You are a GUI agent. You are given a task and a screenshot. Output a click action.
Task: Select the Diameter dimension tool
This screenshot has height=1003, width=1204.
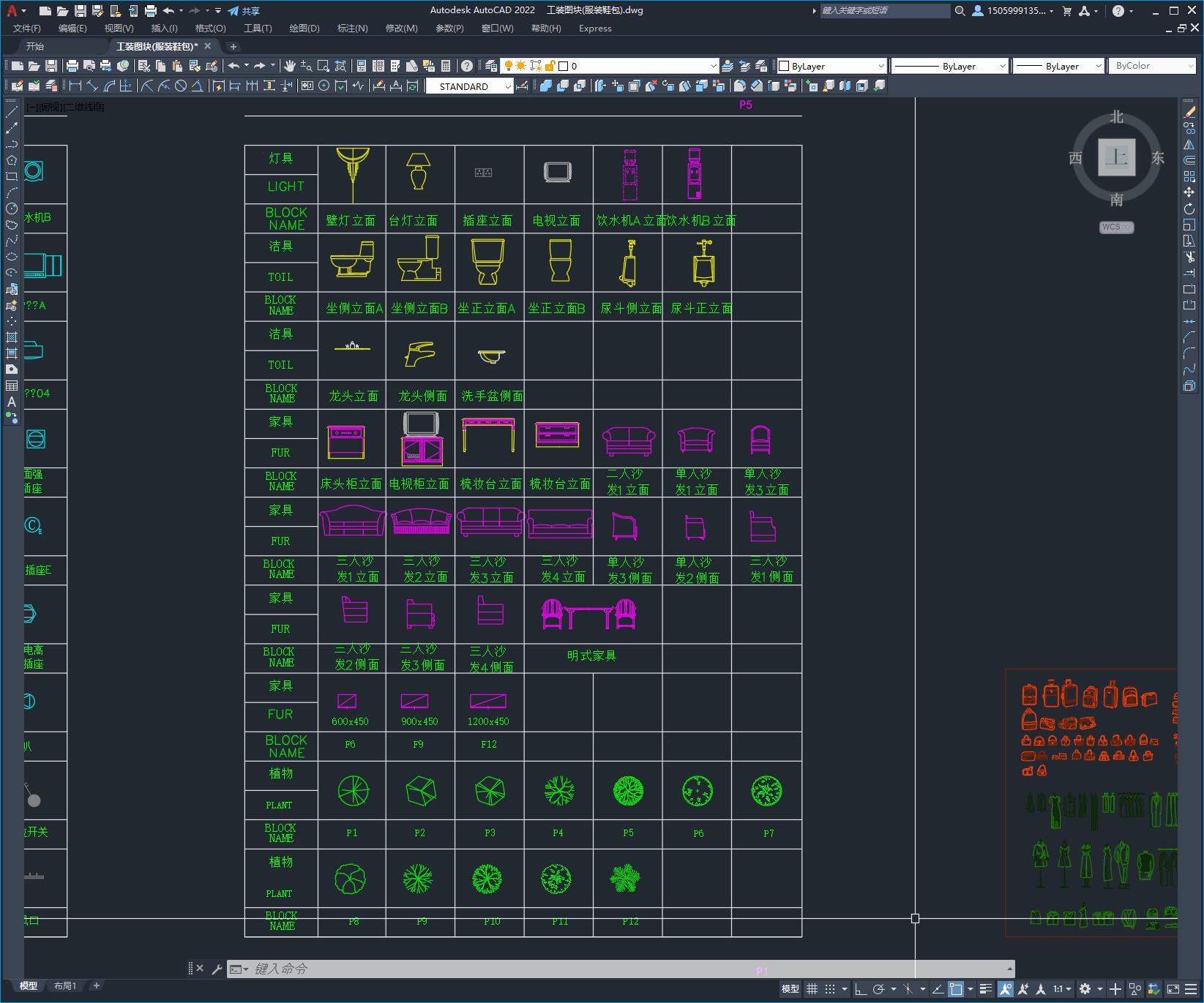coord(180,86)
